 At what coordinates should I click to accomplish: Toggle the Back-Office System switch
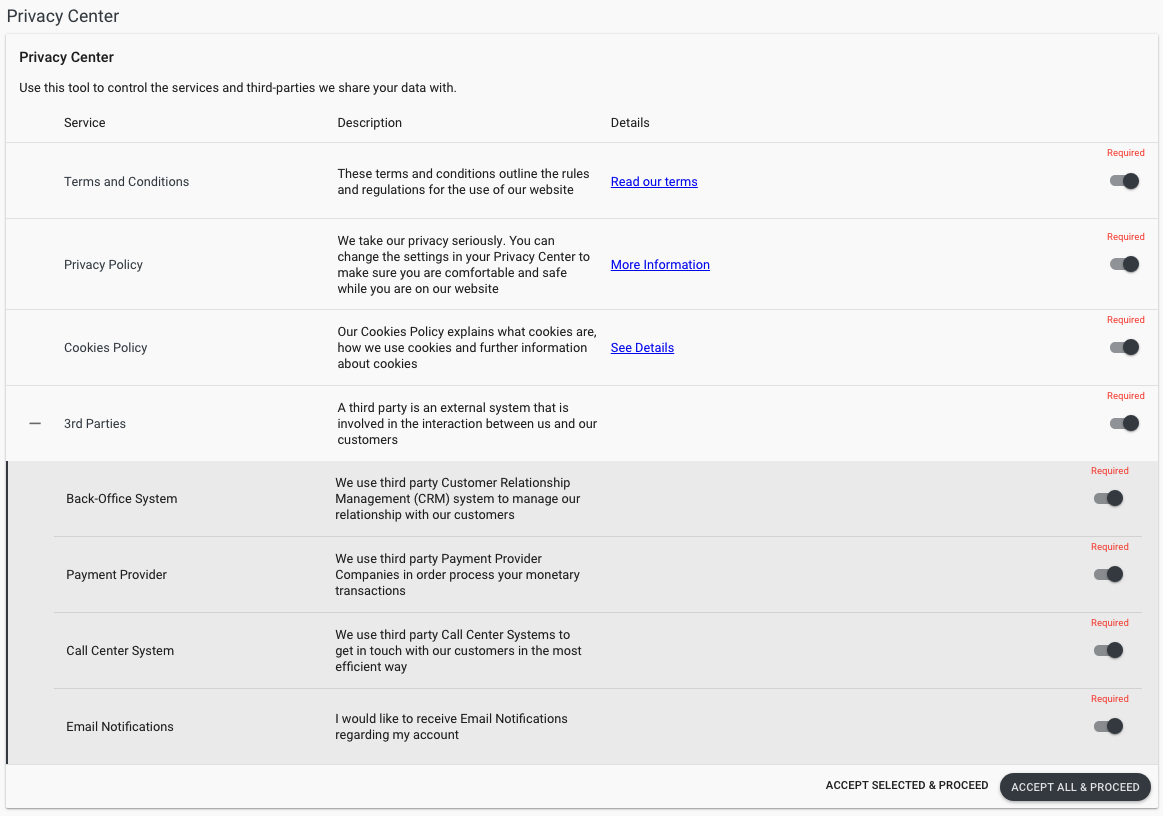[1108, 499]
